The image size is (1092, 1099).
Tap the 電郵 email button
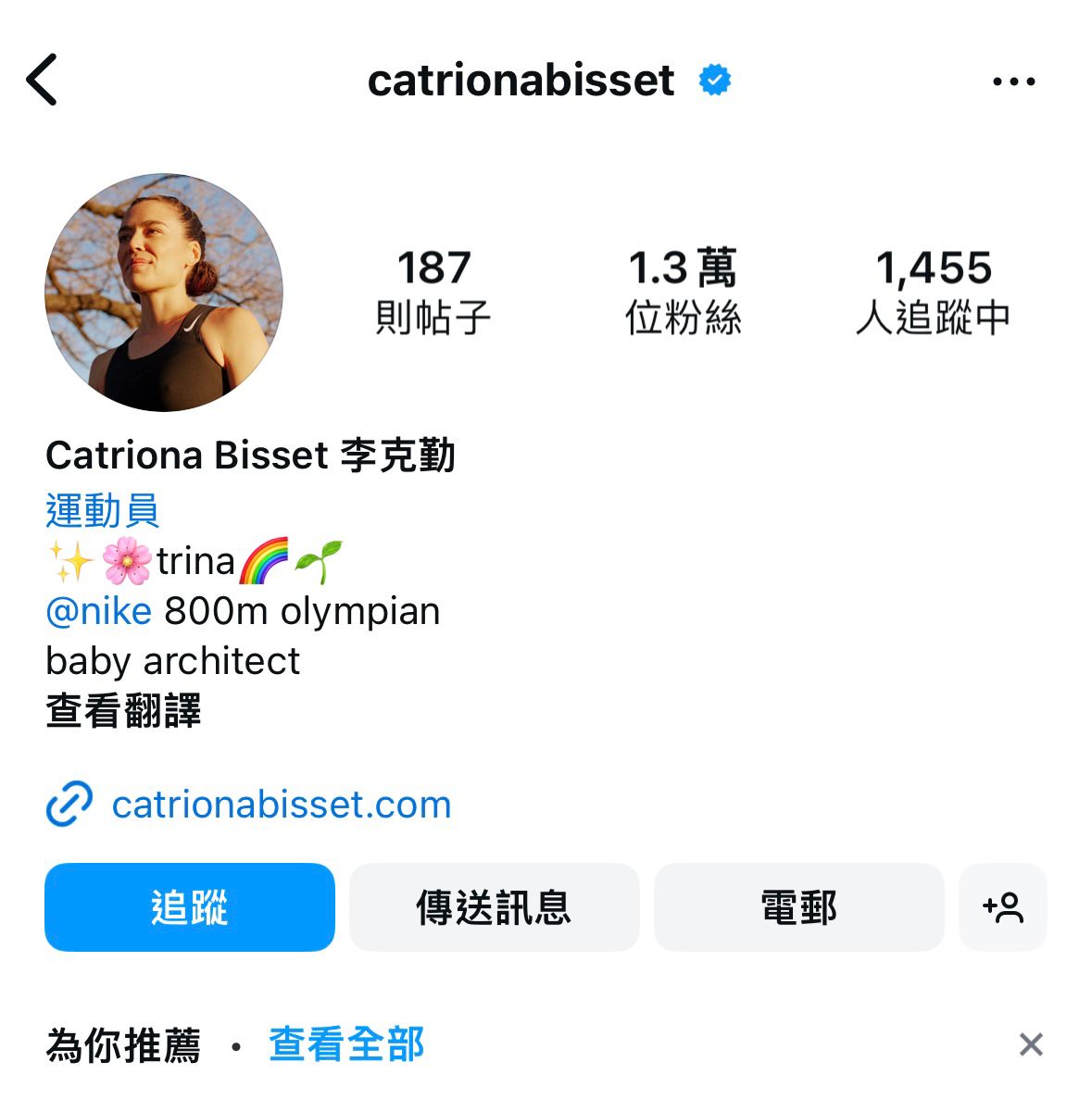[x=798, y=907]
